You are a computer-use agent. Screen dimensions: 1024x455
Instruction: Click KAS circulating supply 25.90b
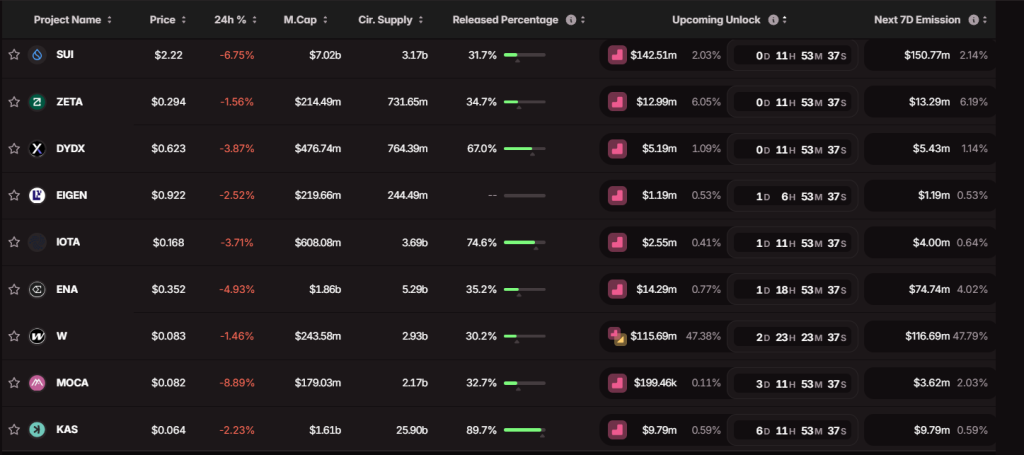click(410, 430)
